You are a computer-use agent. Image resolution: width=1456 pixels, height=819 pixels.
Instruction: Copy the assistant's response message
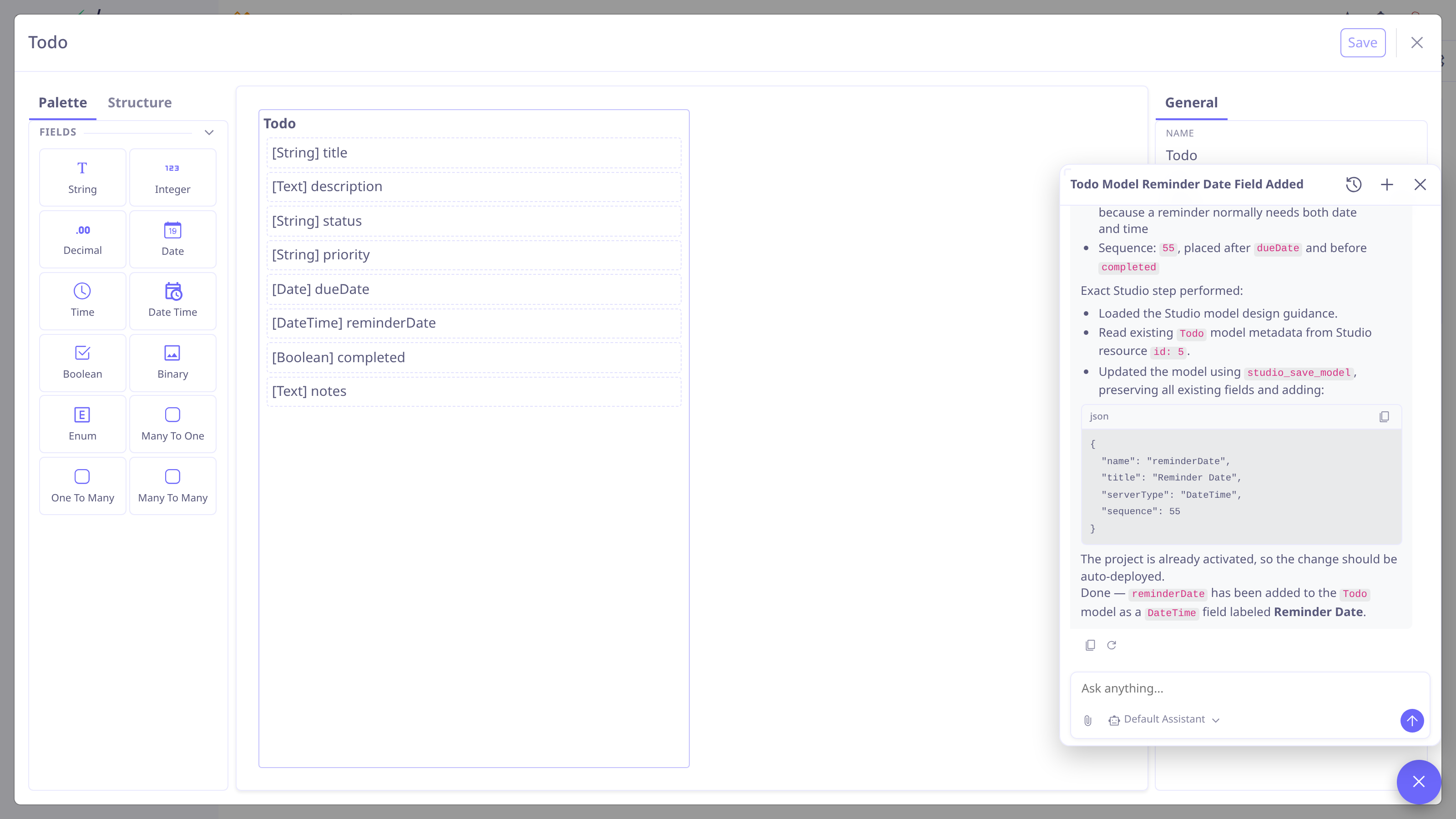click(x=1090, y=645)
